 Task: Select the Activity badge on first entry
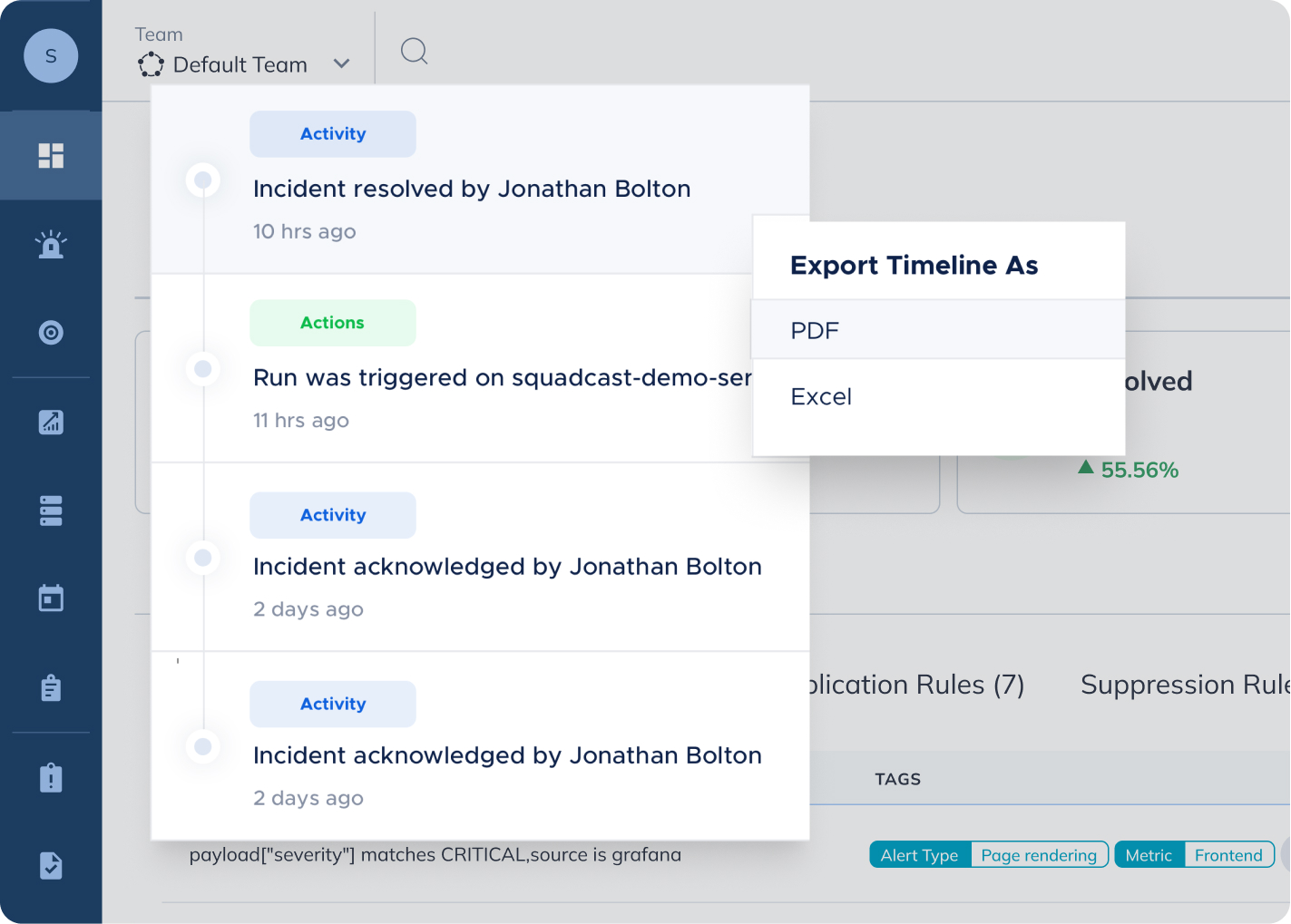coord(332,133)
